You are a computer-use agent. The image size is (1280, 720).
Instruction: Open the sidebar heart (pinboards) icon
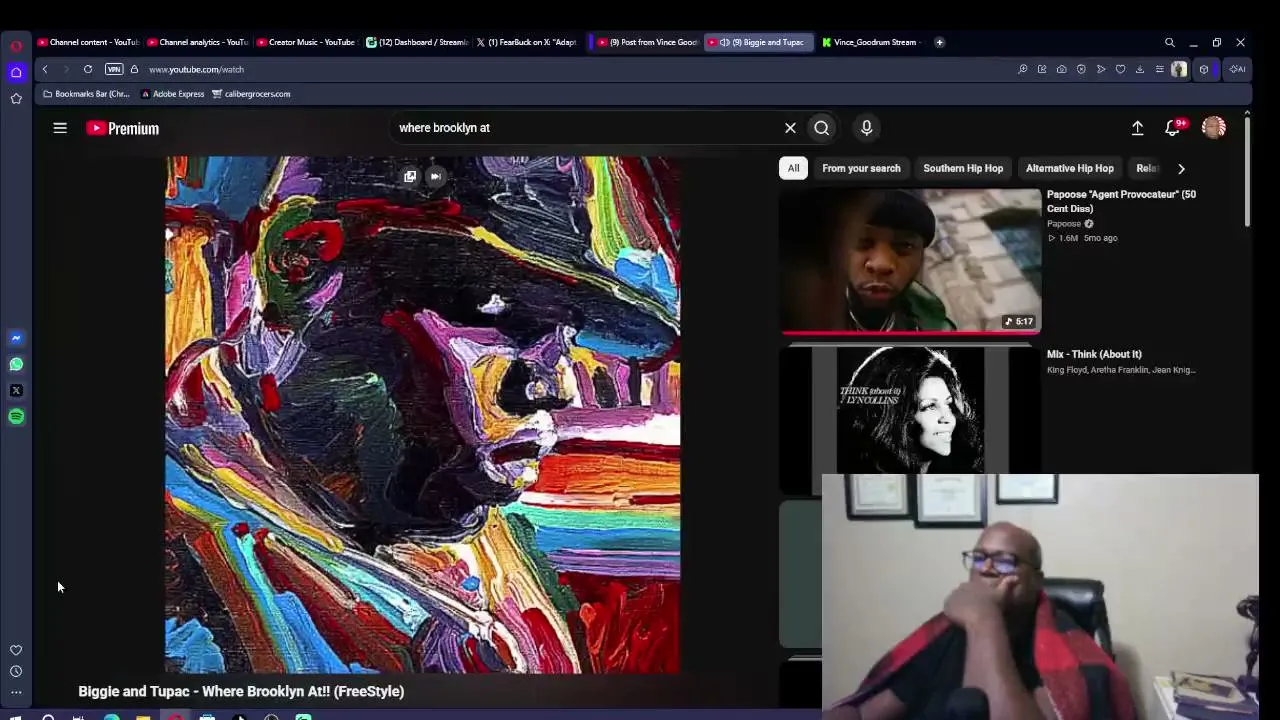(16, 650)
